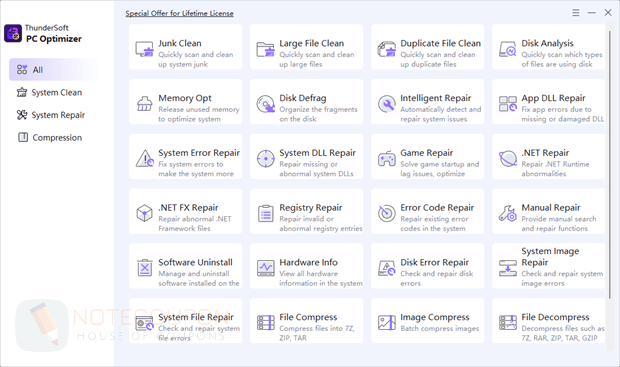Click the Disk Defrag disc icon

265,104
